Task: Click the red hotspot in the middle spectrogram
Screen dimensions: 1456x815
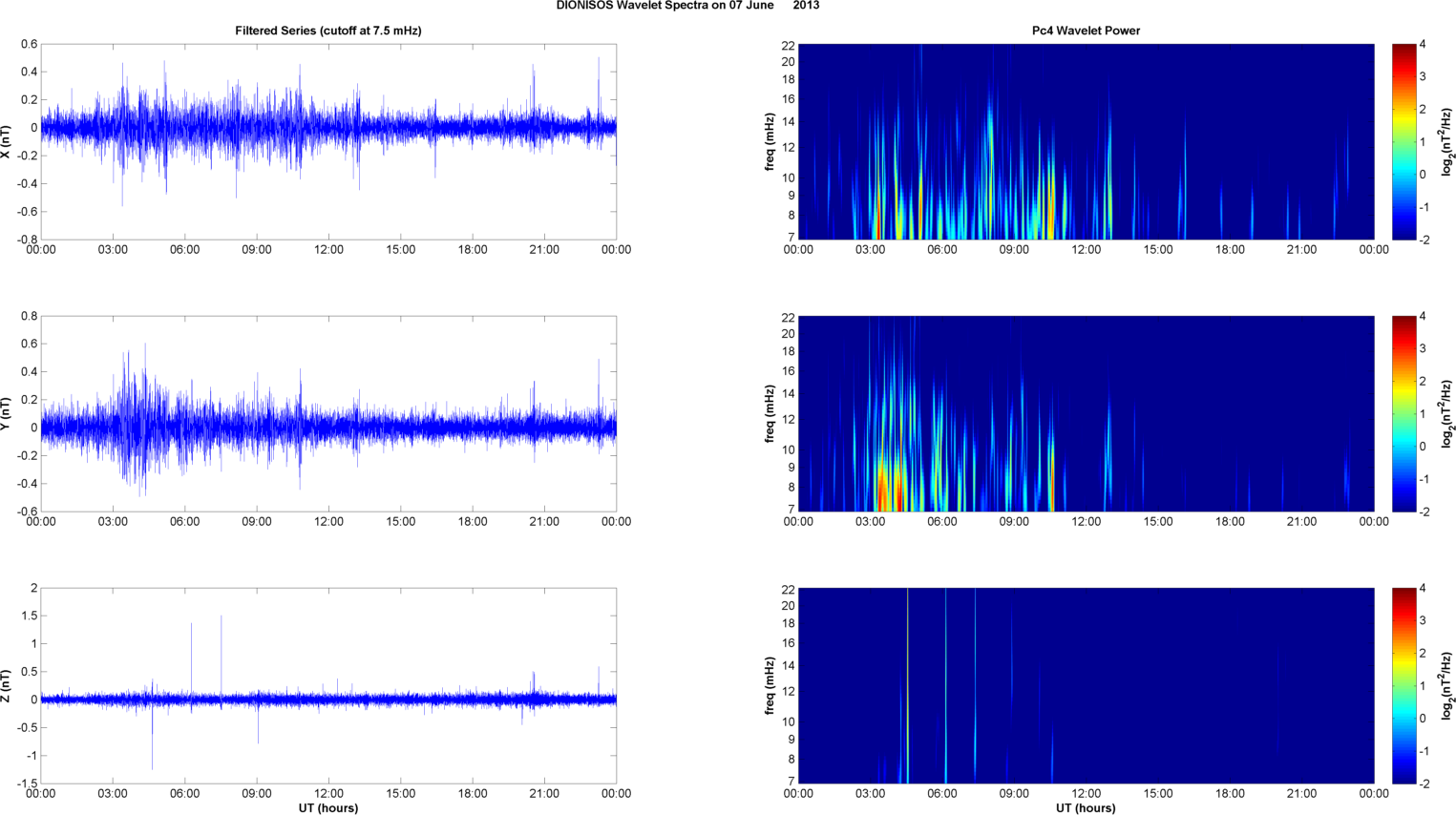Action: point(882,491)
